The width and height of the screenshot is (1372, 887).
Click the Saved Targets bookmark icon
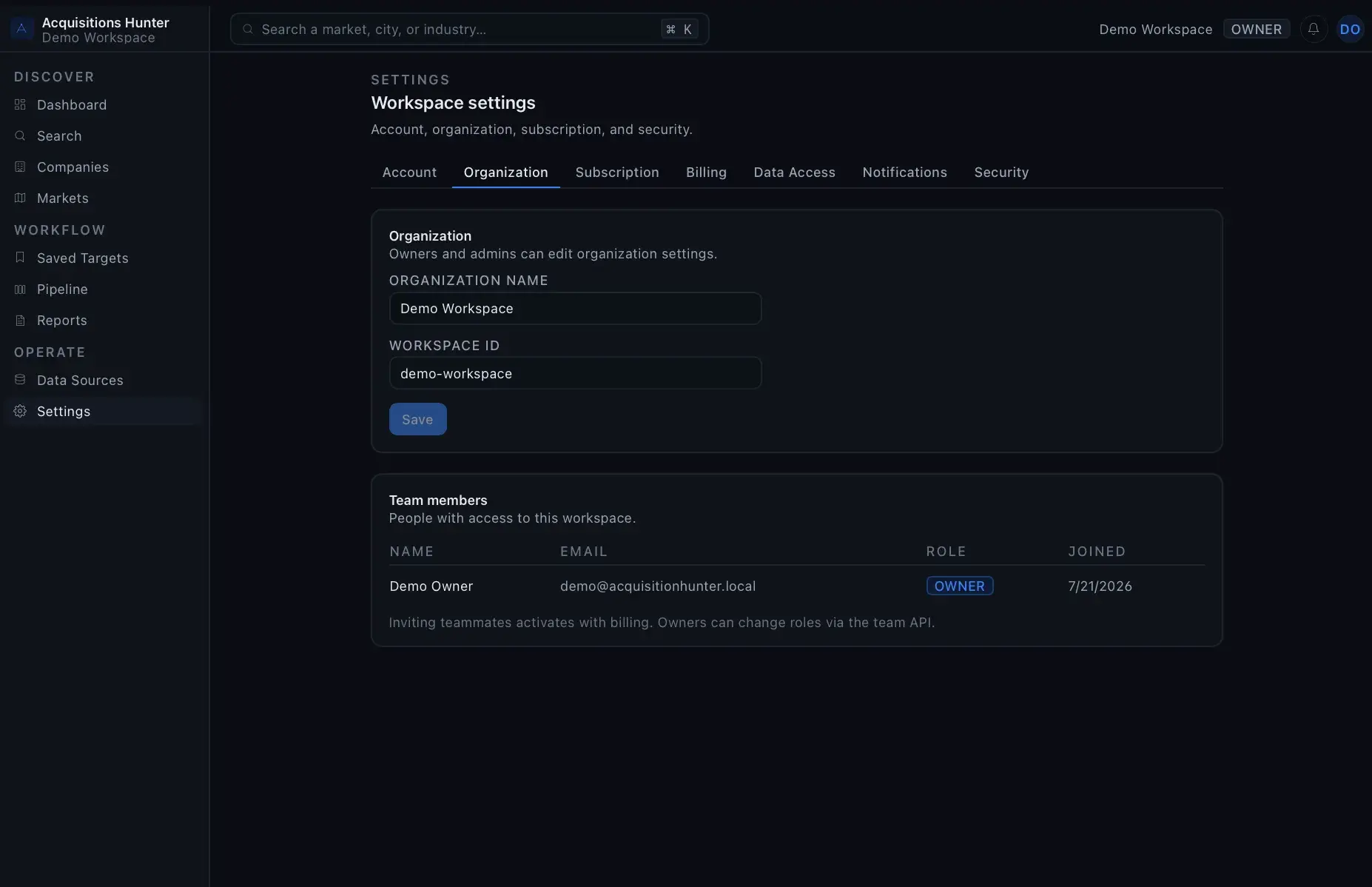pyautogui.click(x=20, y=257)
